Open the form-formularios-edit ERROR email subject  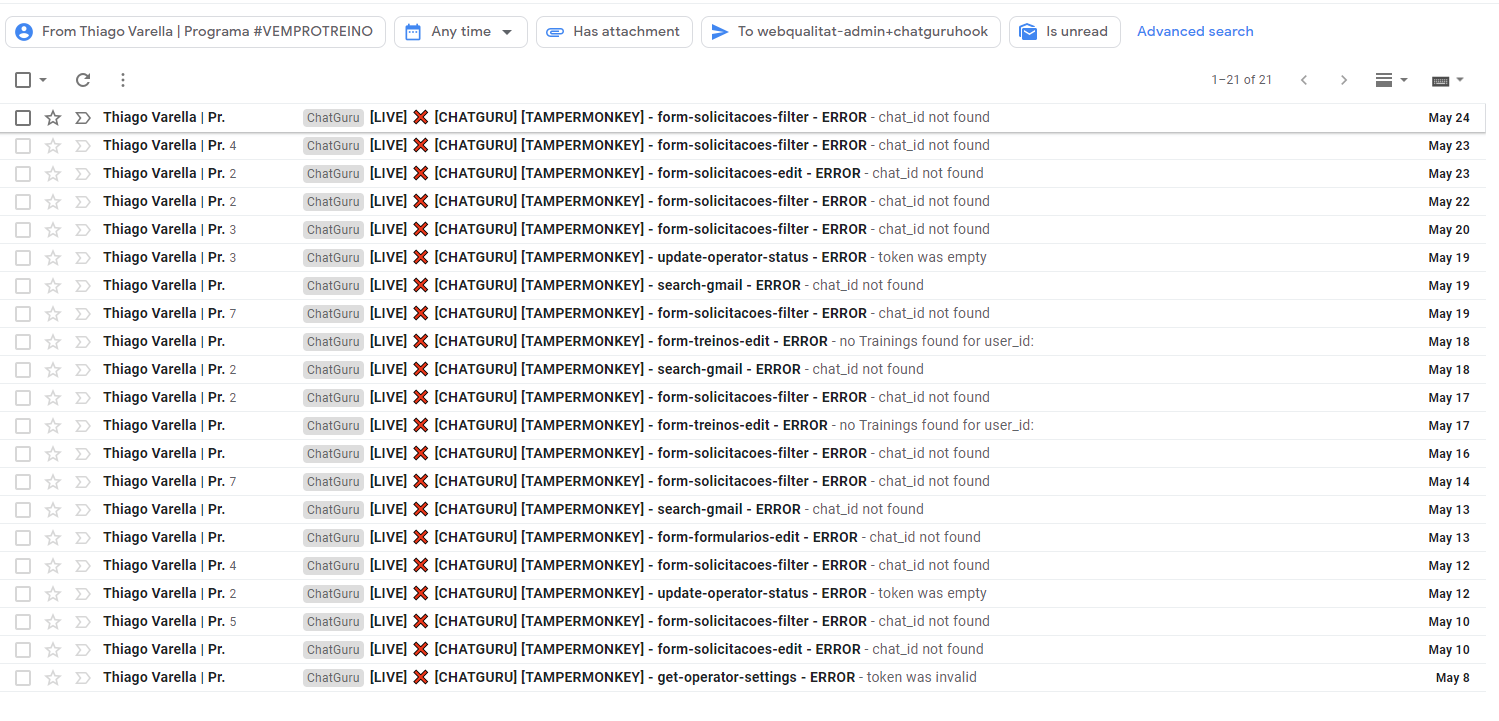[x=614, y=538]
